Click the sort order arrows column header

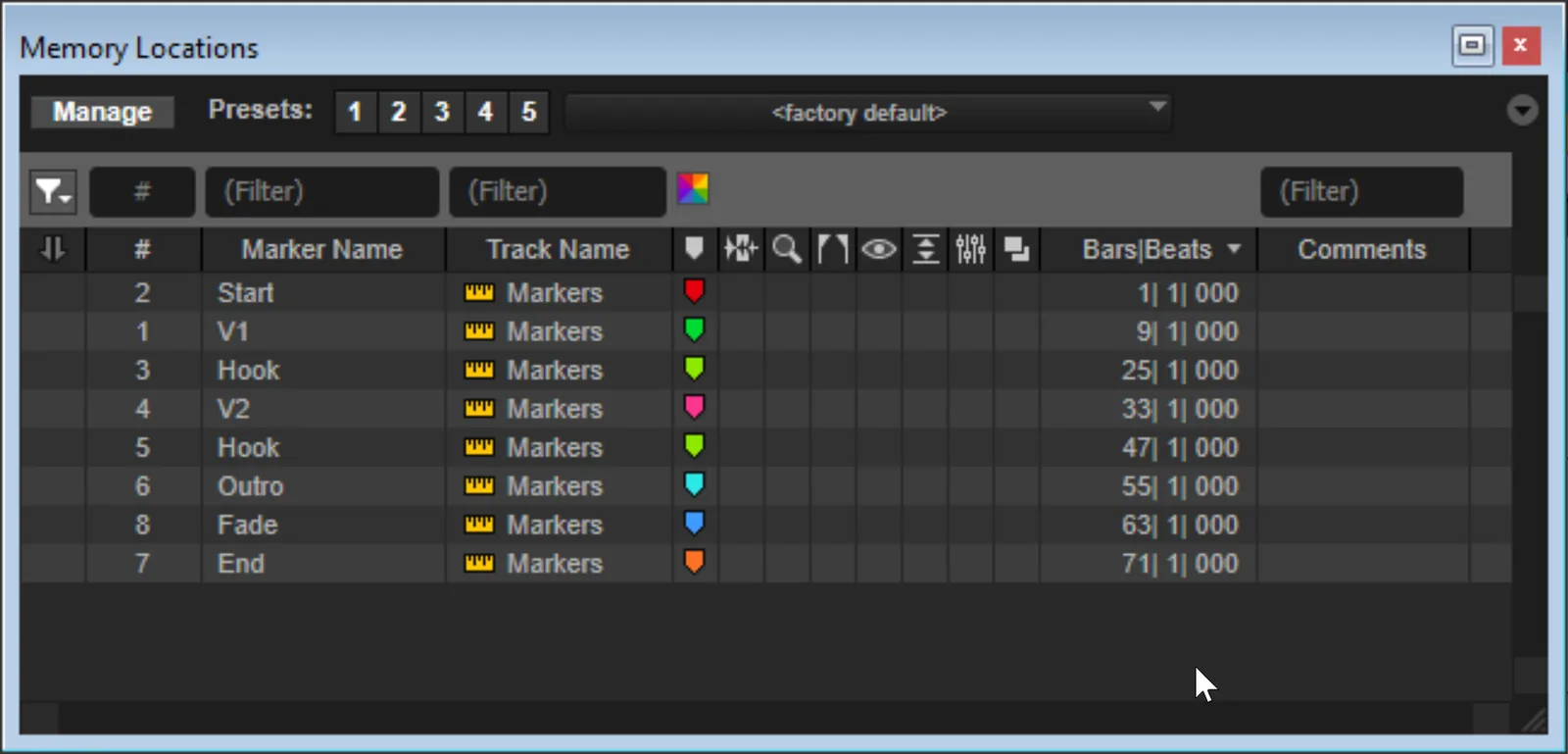click(53, 250)
